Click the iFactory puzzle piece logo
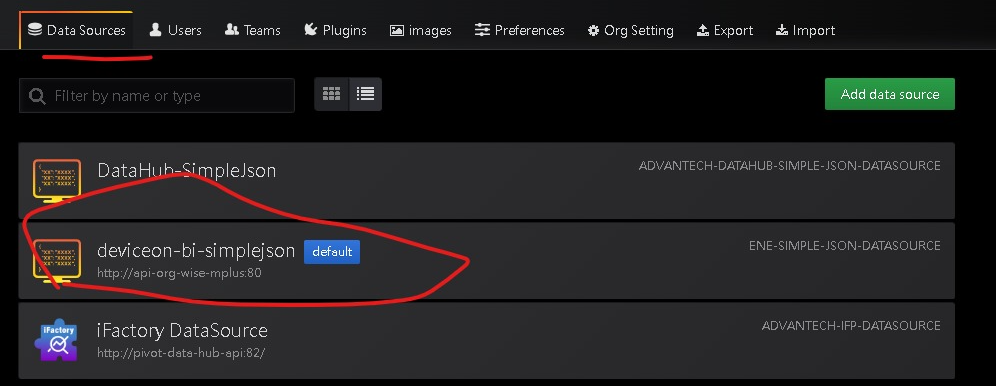This screenshot has width=996, height=386. 57,340
